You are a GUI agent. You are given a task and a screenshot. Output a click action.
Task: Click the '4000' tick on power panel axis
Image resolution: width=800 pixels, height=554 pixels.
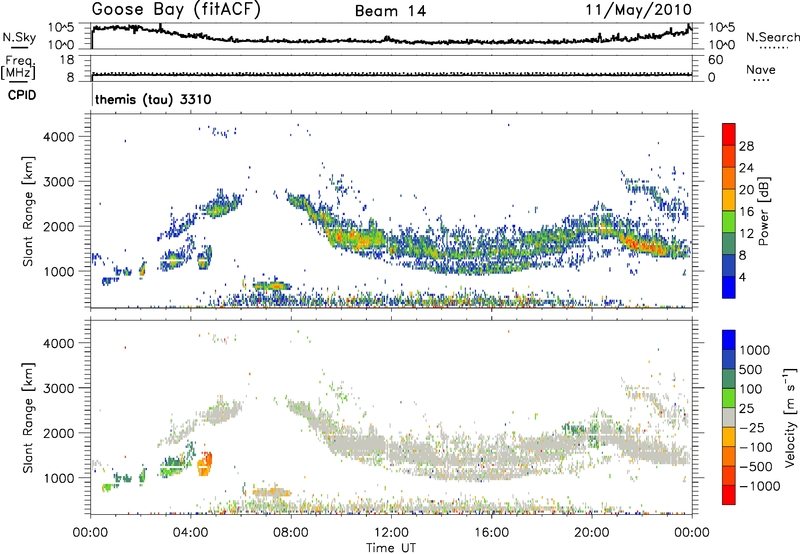pyautogui.click(x=59, y=137)
